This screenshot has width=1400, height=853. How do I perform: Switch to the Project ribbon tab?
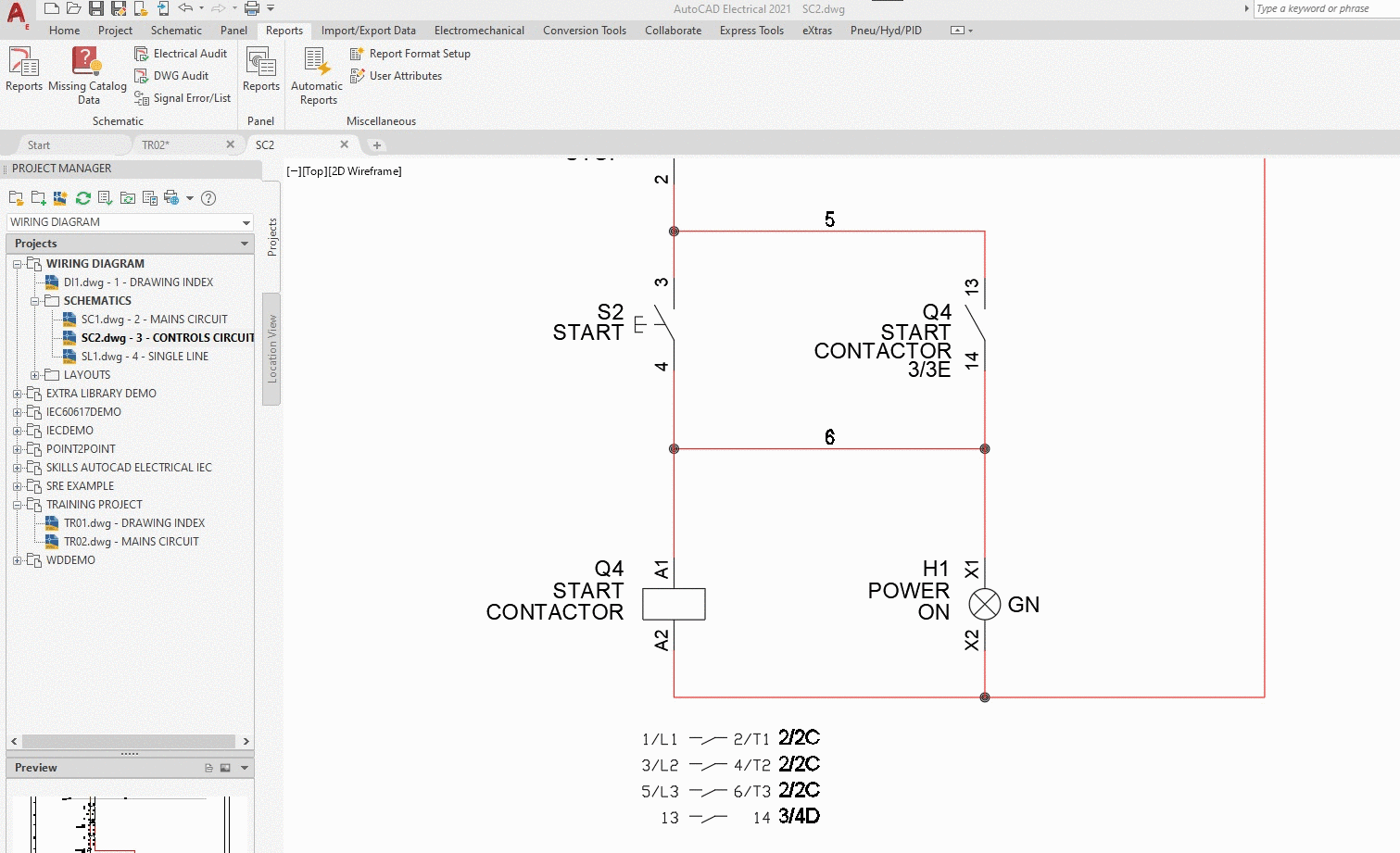(116, 31)
